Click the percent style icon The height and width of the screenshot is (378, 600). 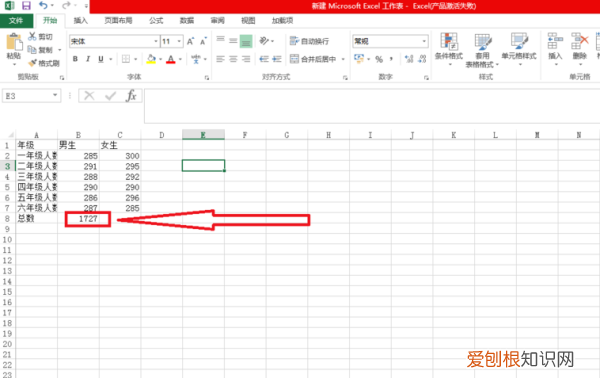tap(379, 59)
